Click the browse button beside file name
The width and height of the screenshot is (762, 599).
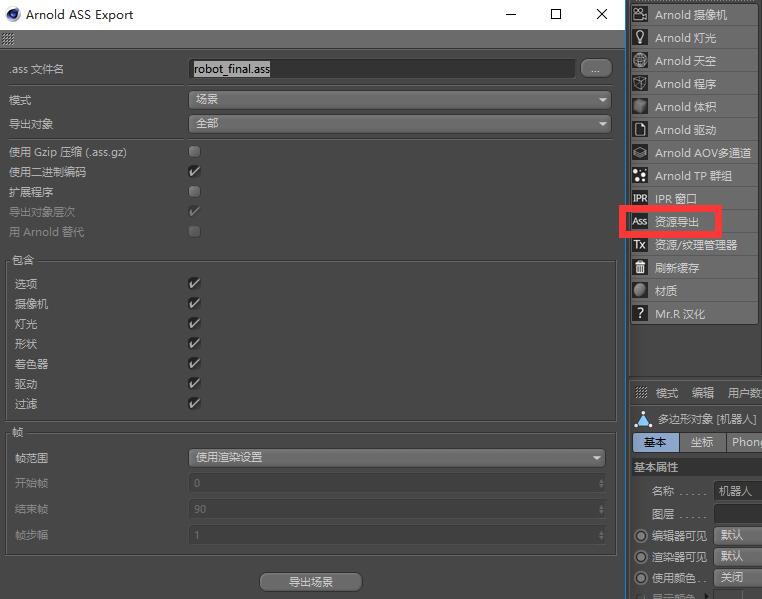(x=596, y=69)
